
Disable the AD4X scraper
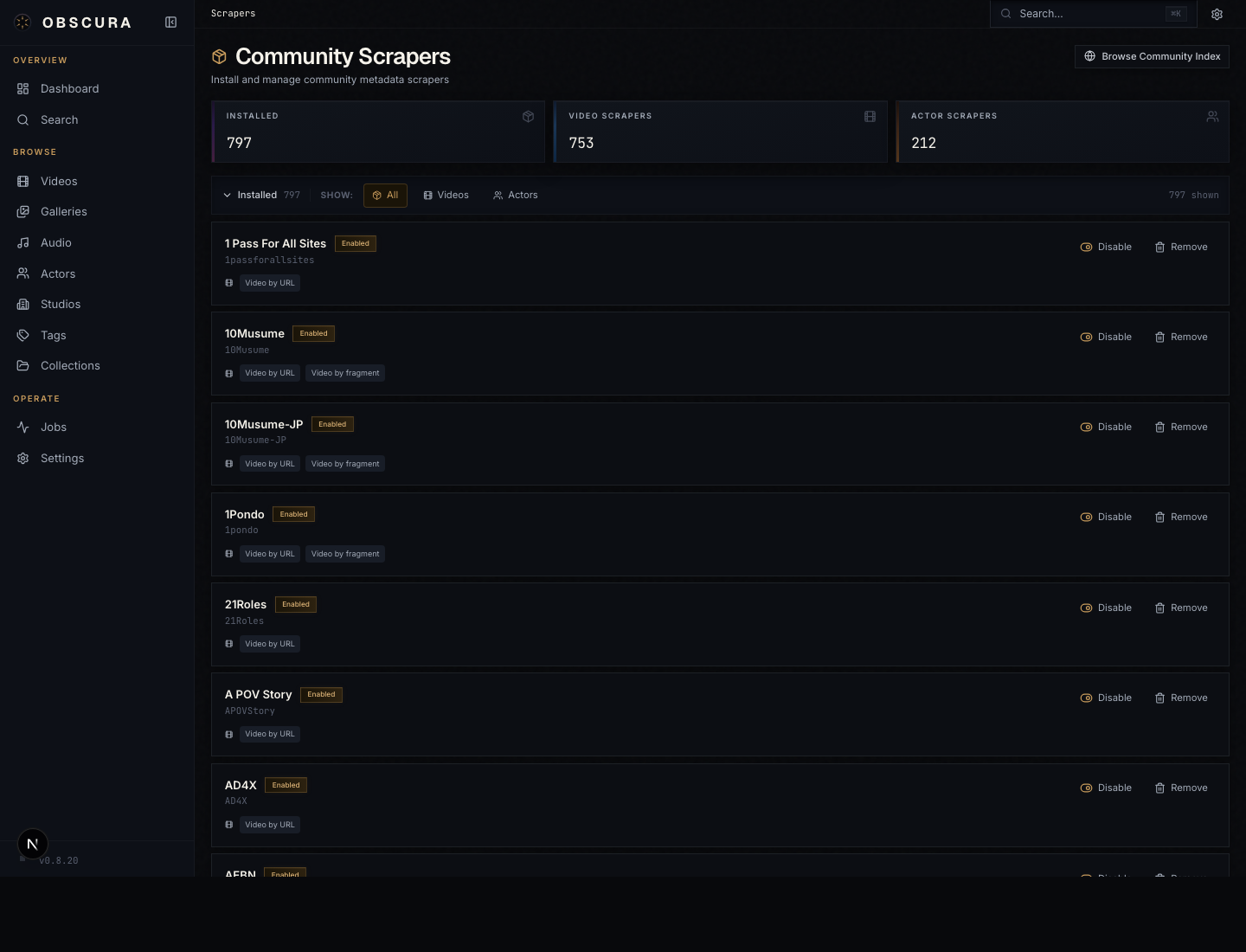tap(1106, 788)
